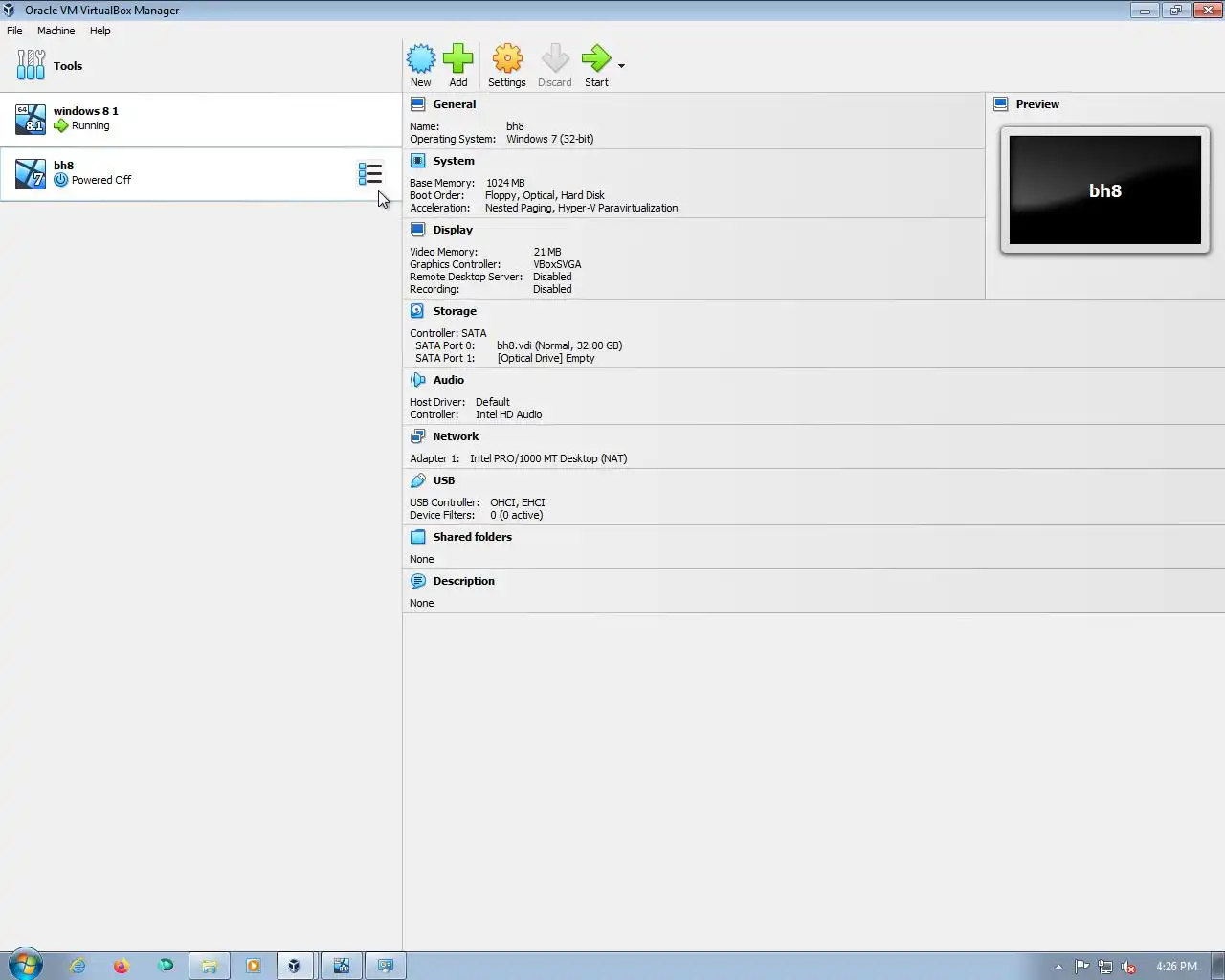Open Settings with the gear icon

click(507, 58)
